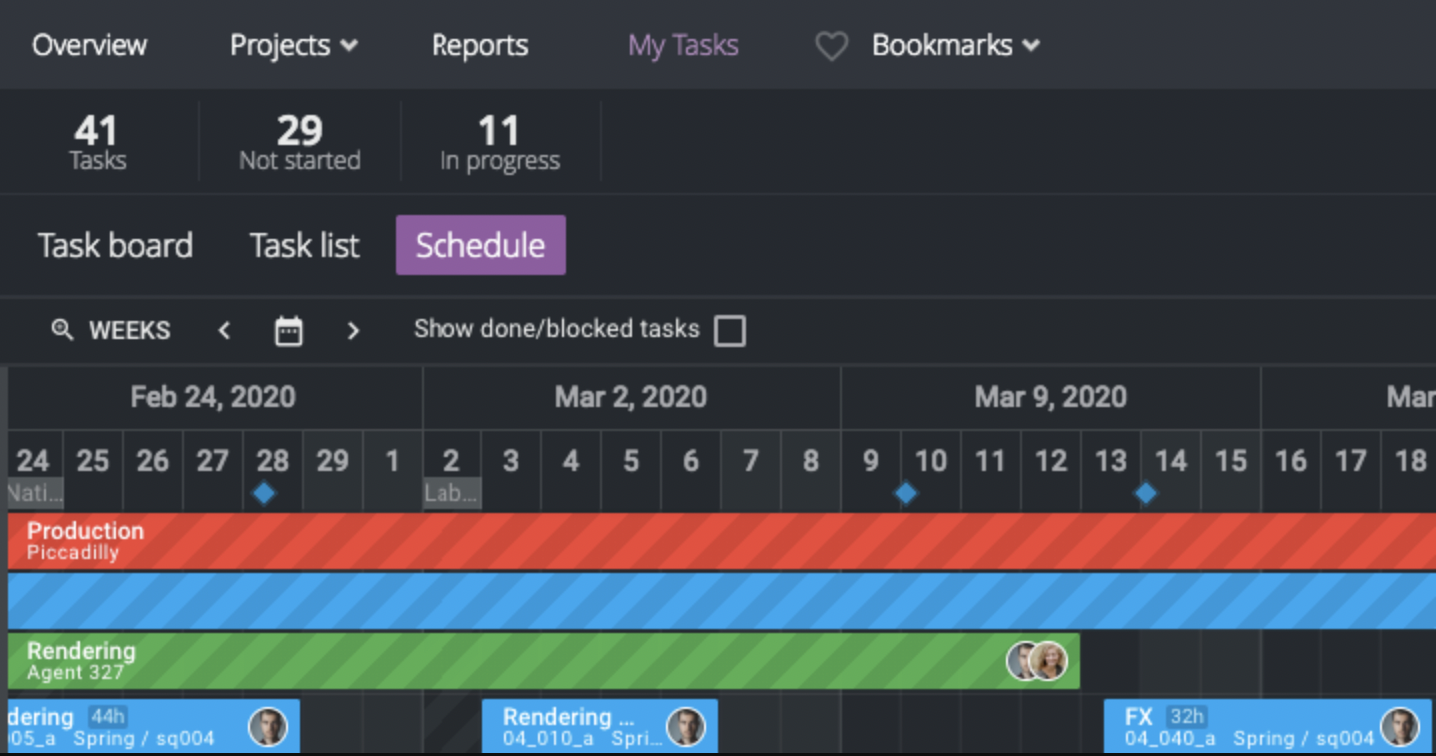Switch to the Task list view
This screenshot has height=756, width=1436.
pos(304,246)
